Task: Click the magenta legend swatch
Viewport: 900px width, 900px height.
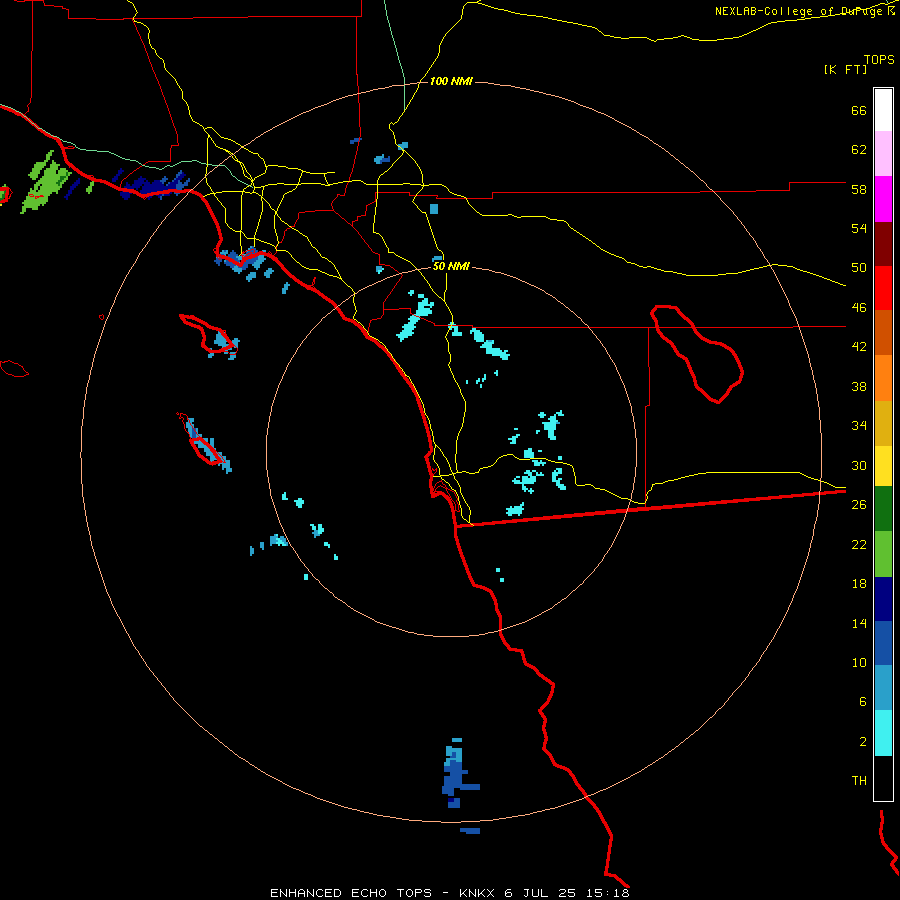Action: tap(883, 199)
